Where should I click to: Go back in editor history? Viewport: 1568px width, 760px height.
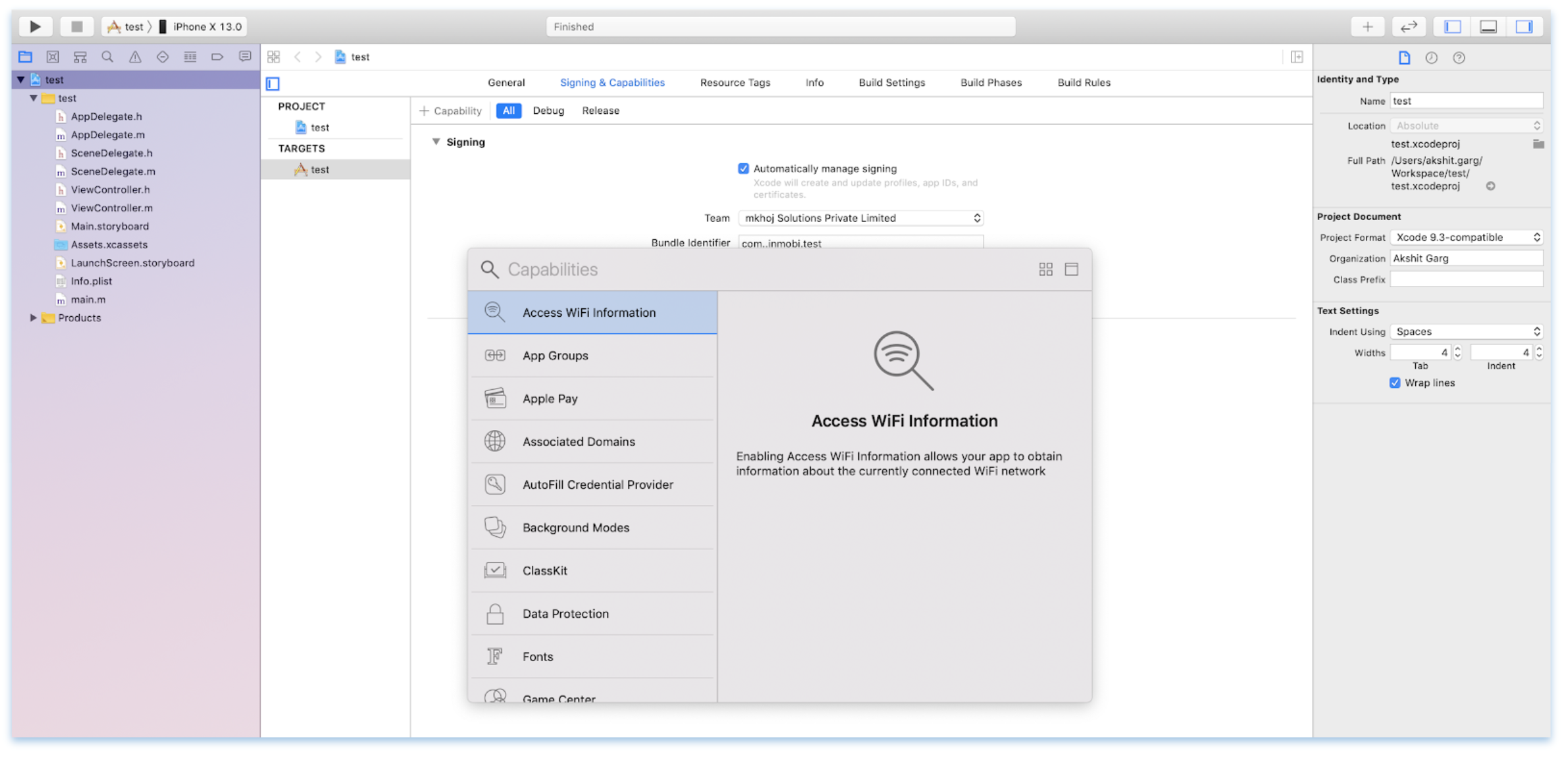click(x=298, y=57)
